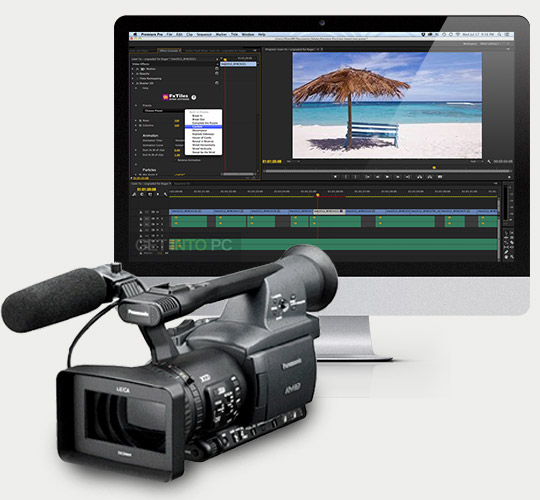Select the Zoom tool in Tools panel
The image size is (540, 500).
coord(512,257)
